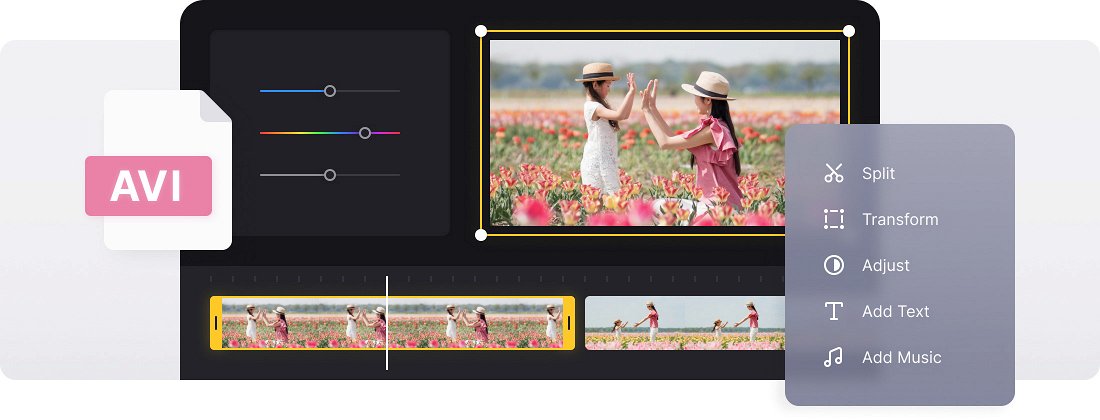This screenshot has width=1100, height=420.
Task: Choose Add Text from the menu
Action: click(x=895, y=311)
